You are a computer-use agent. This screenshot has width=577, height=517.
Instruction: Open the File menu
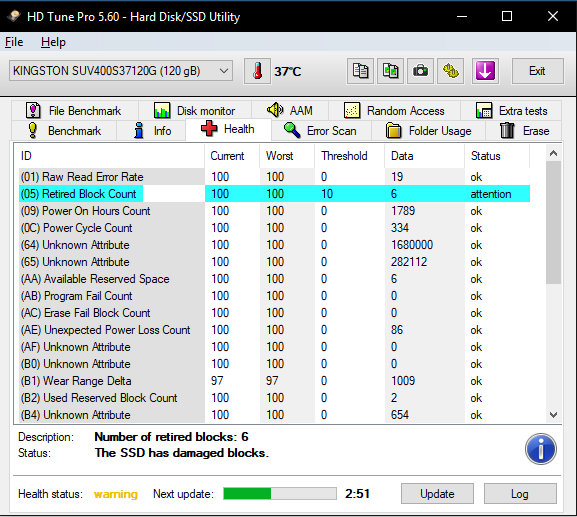[x=14, y=42]
